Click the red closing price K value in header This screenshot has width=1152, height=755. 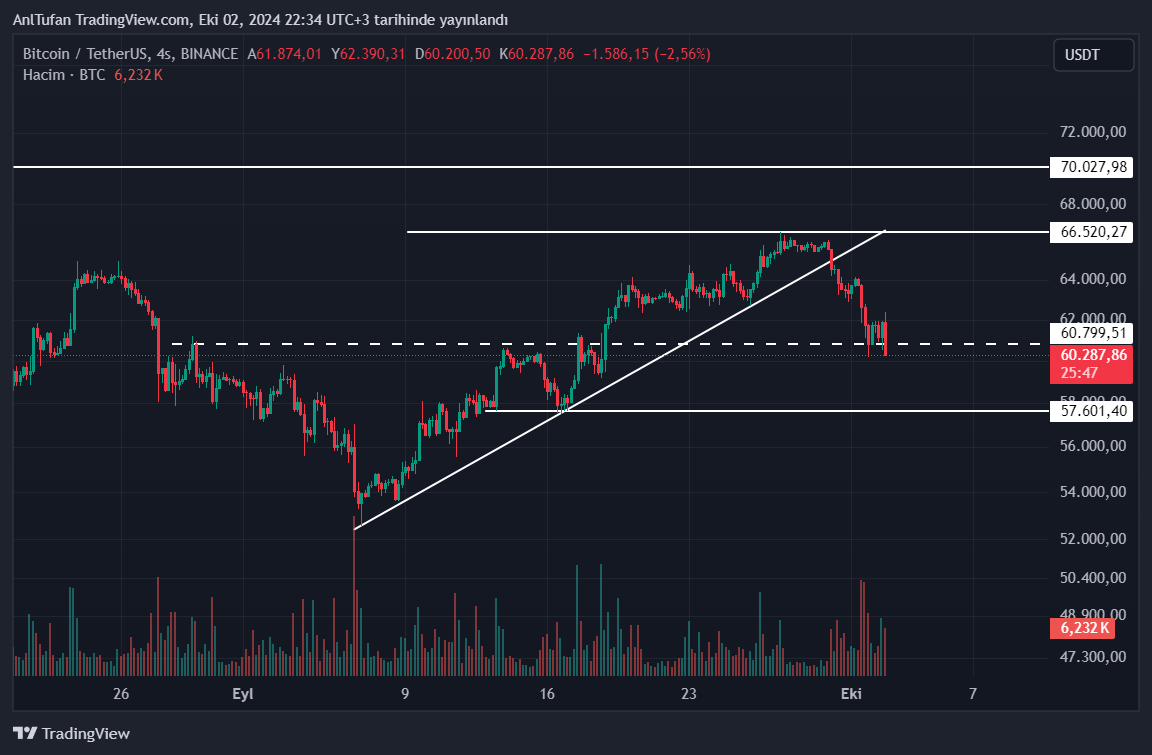point(541,54)
